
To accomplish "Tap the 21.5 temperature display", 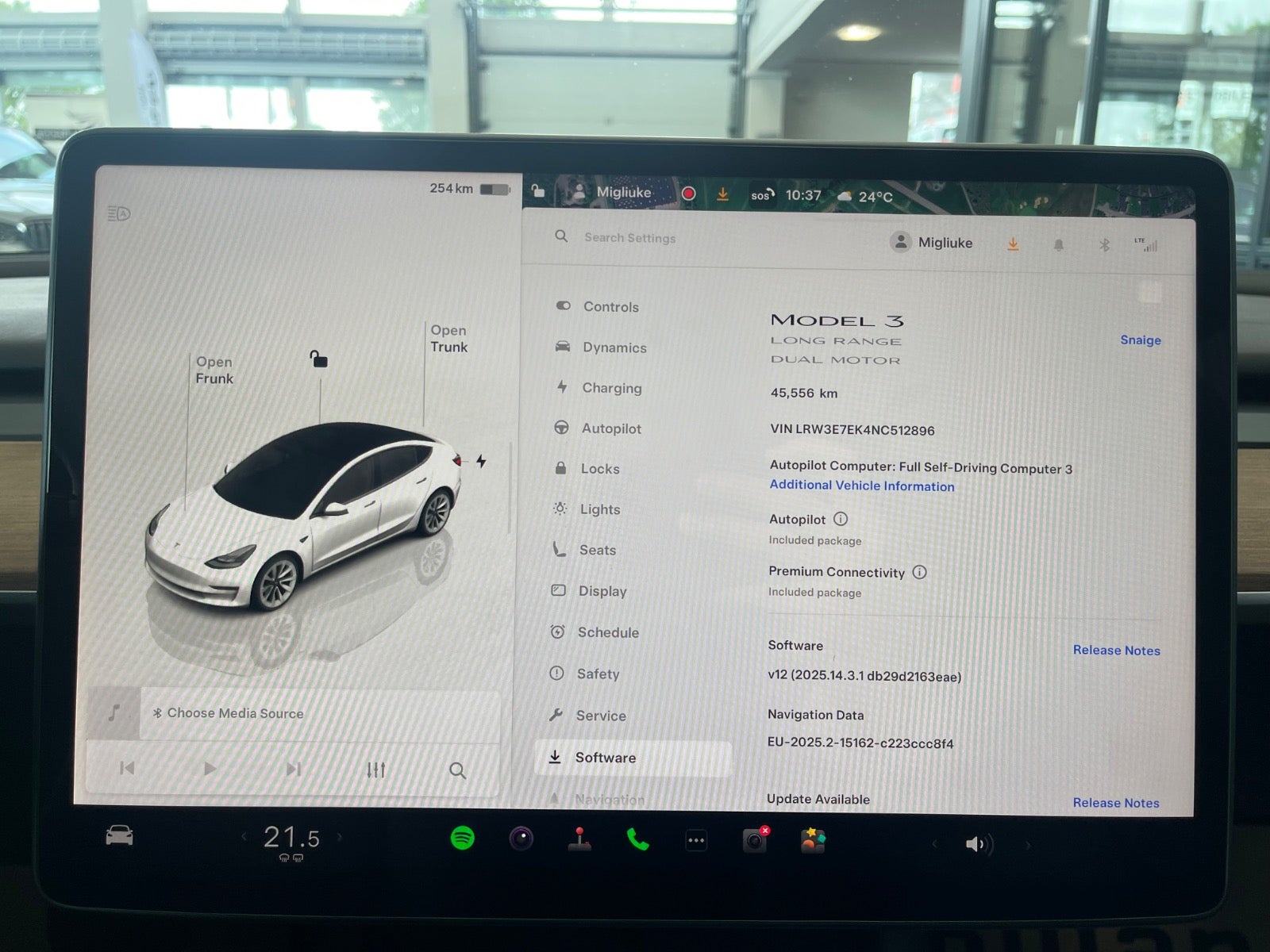I will [x=291, y=837].
